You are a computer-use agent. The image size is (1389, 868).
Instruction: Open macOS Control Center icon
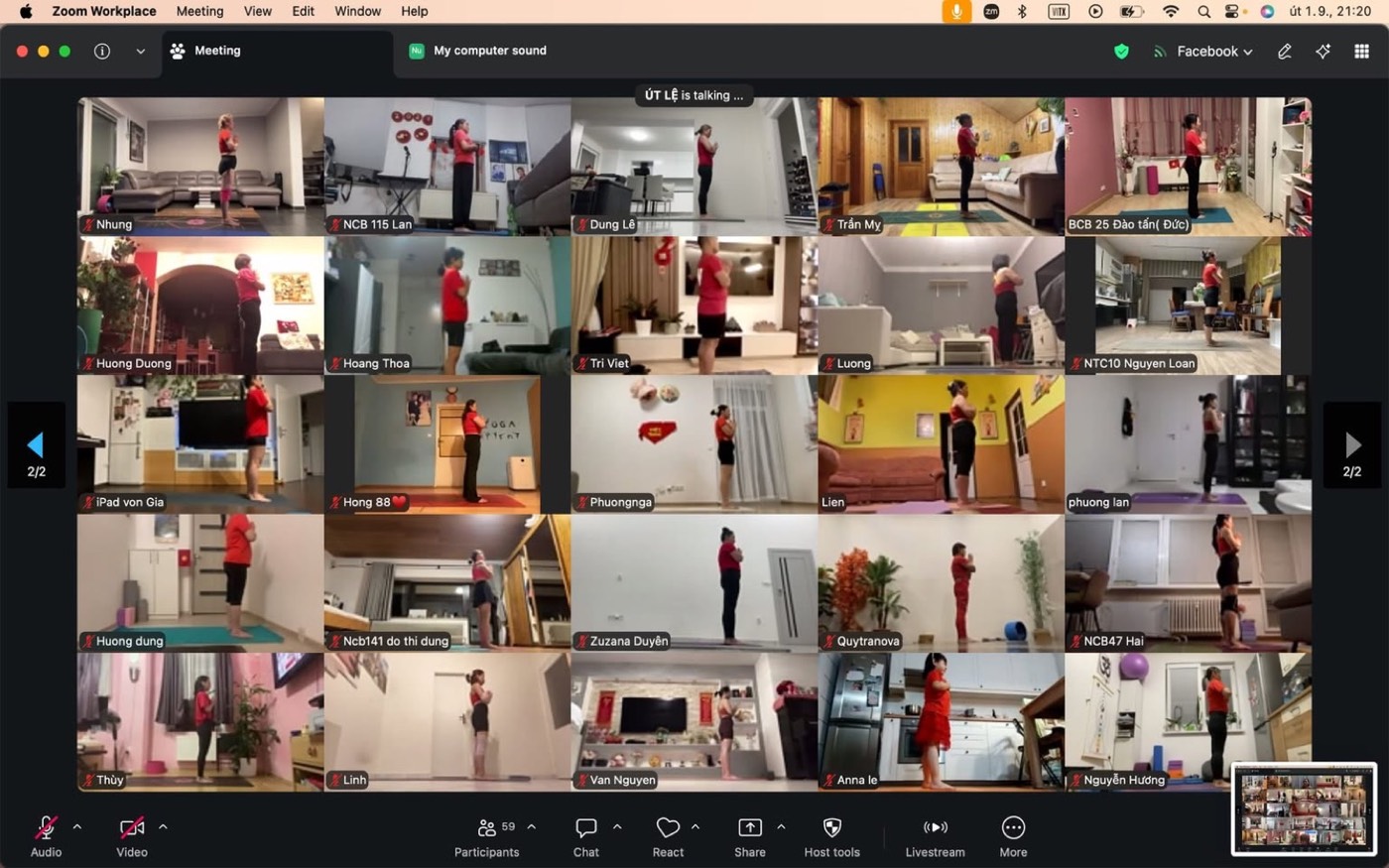(x=1233, y=11)
